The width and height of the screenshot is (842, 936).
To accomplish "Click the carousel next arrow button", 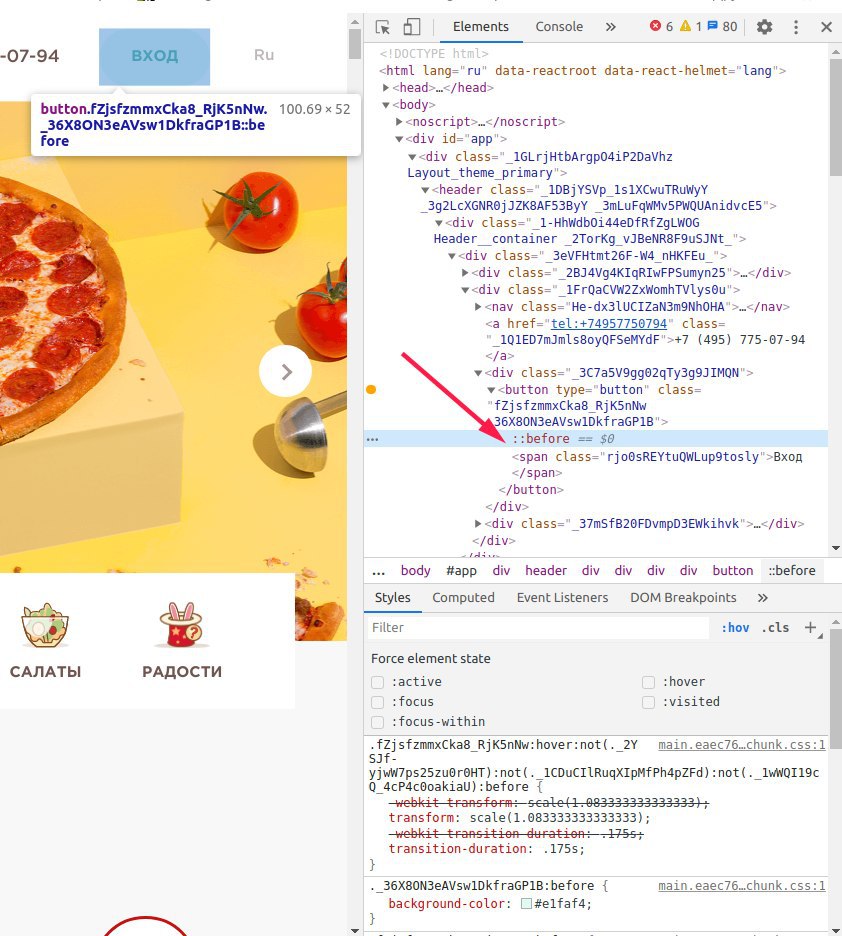I will [x=285, y=371].
